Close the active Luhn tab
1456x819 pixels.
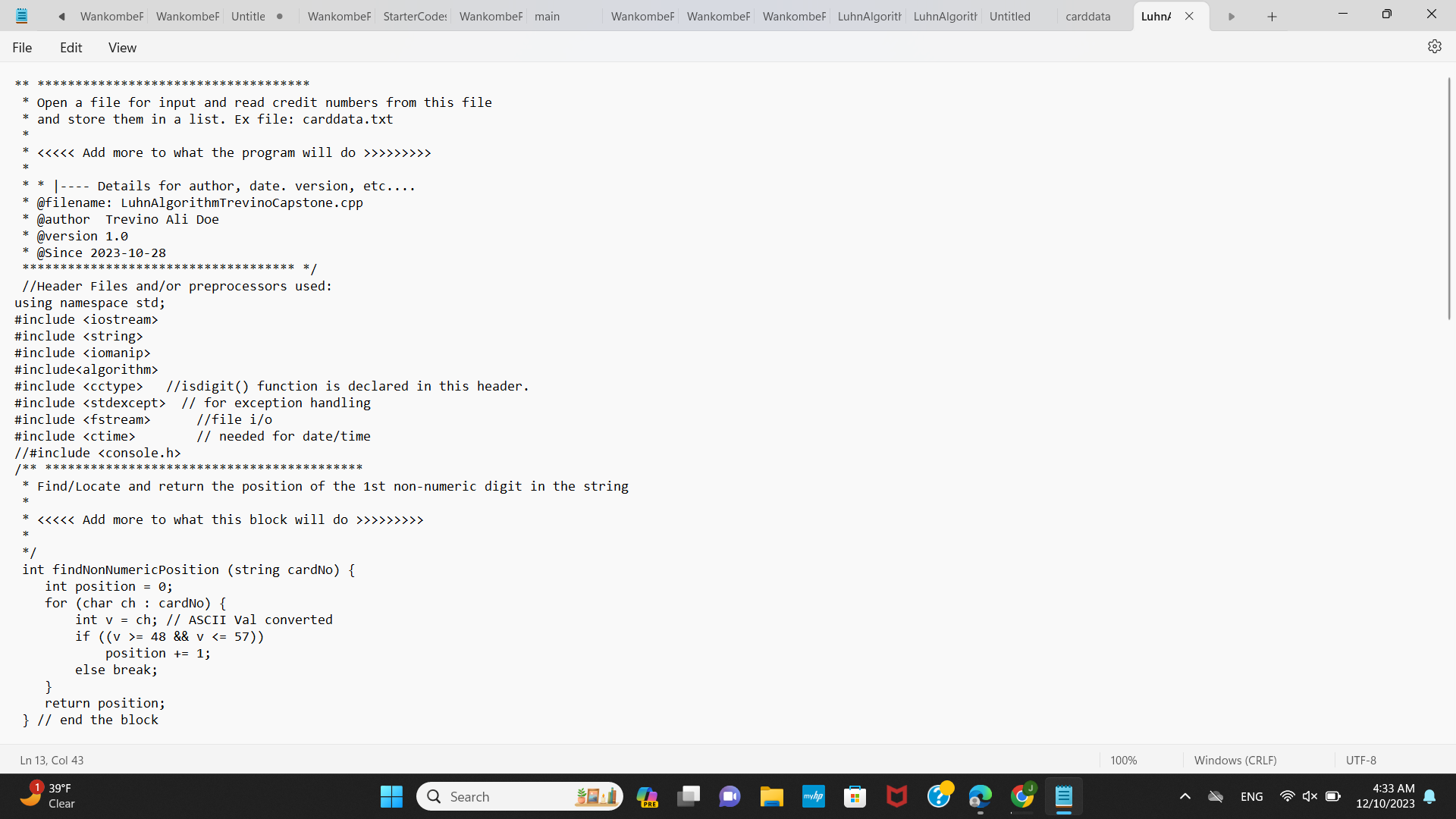[x=1189, y=17]
